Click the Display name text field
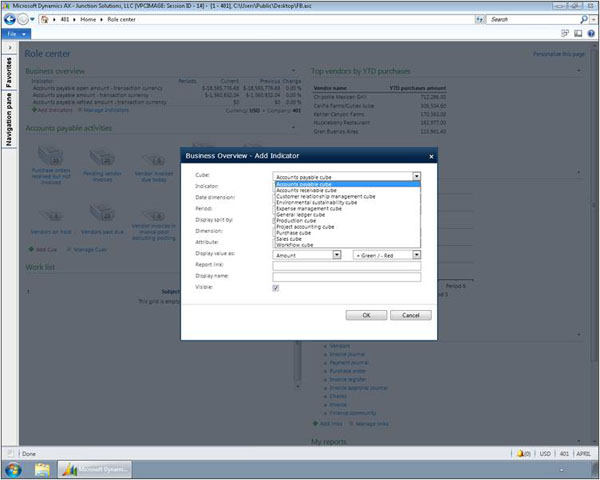The width and height of the screenshot is (600, 480). point(346,277)
